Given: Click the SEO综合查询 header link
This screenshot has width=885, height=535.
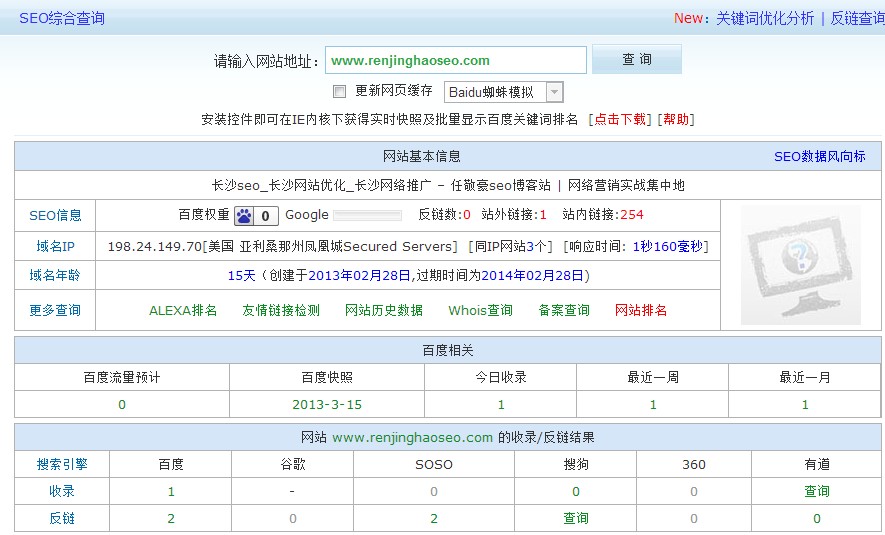Looking at the screenshot, I should coord(61,18).
